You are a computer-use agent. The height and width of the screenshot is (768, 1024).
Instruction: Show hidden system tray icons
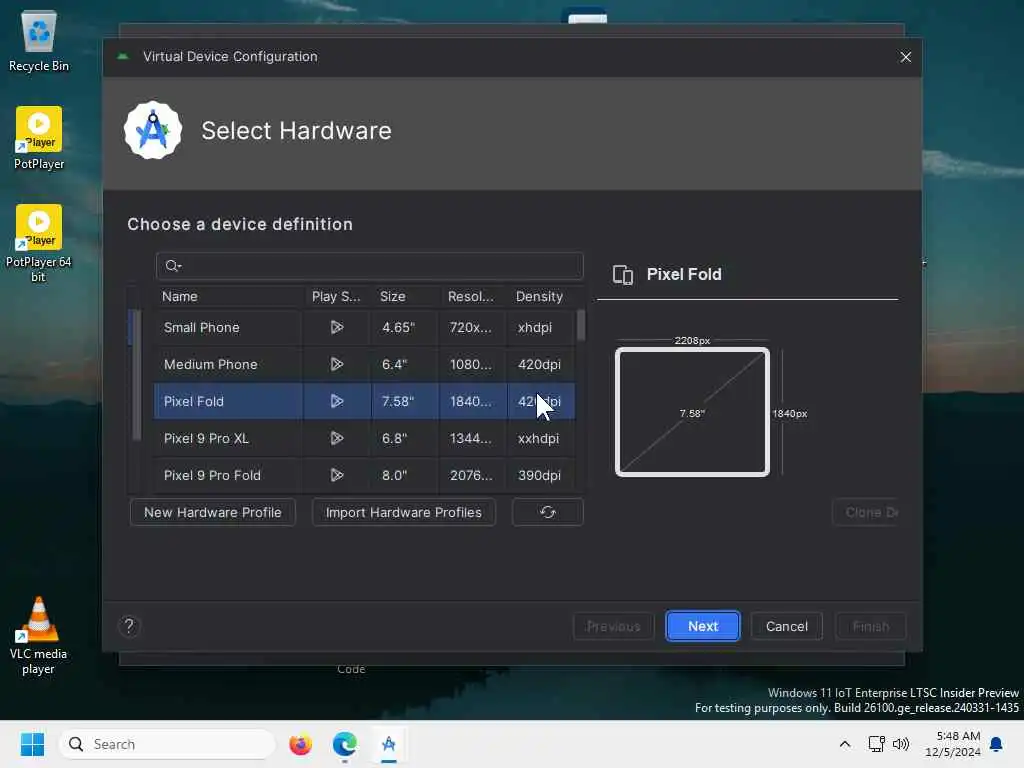[844, 744]
